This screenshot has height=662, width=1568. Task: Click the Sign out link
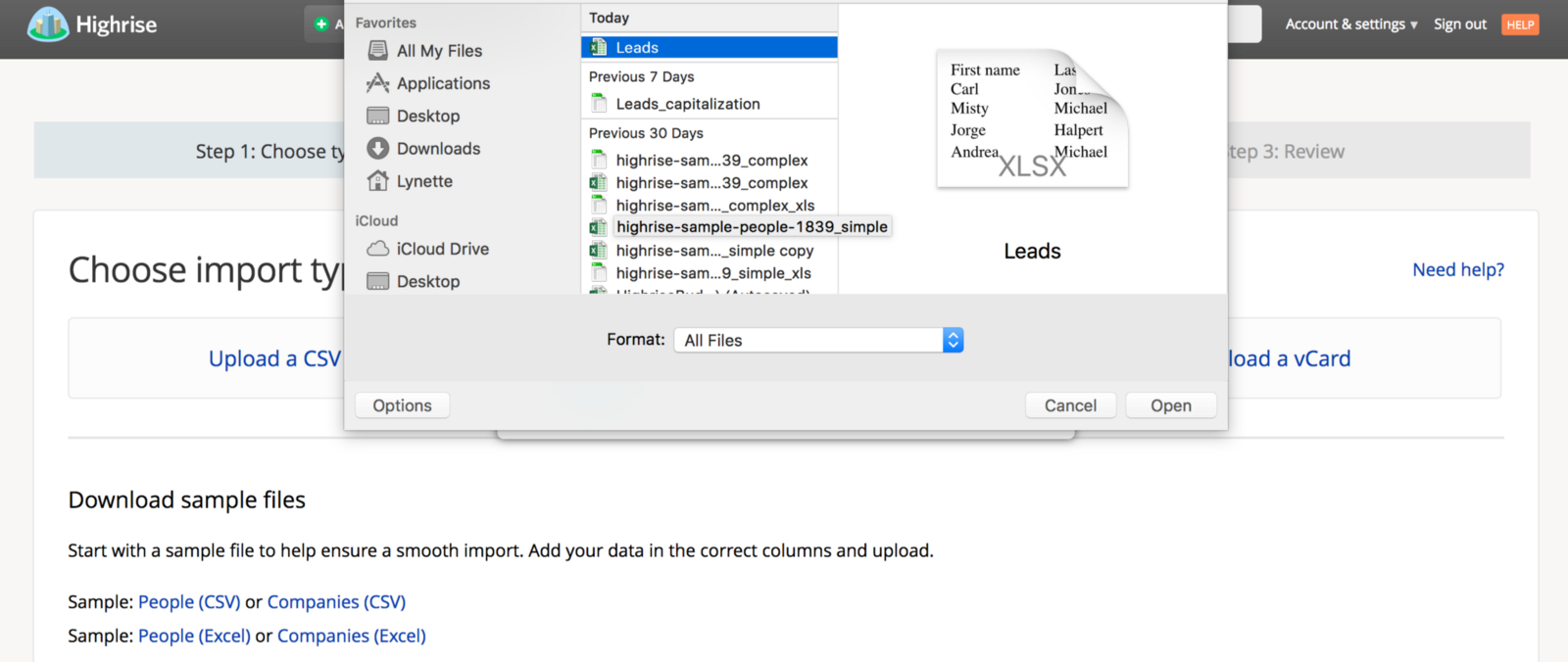(x=1460, y=24)
